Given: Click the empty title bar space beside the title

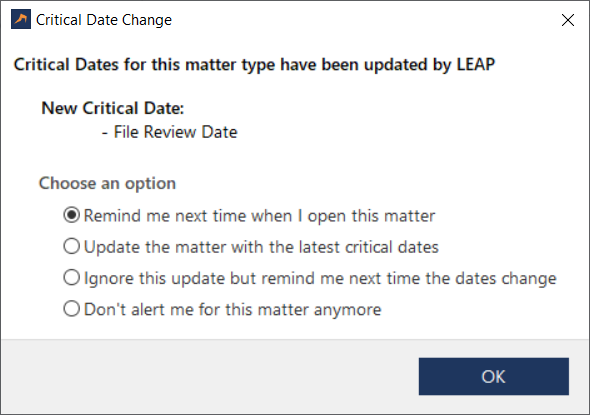Looking at the screenshot, I should coord(363,20).
